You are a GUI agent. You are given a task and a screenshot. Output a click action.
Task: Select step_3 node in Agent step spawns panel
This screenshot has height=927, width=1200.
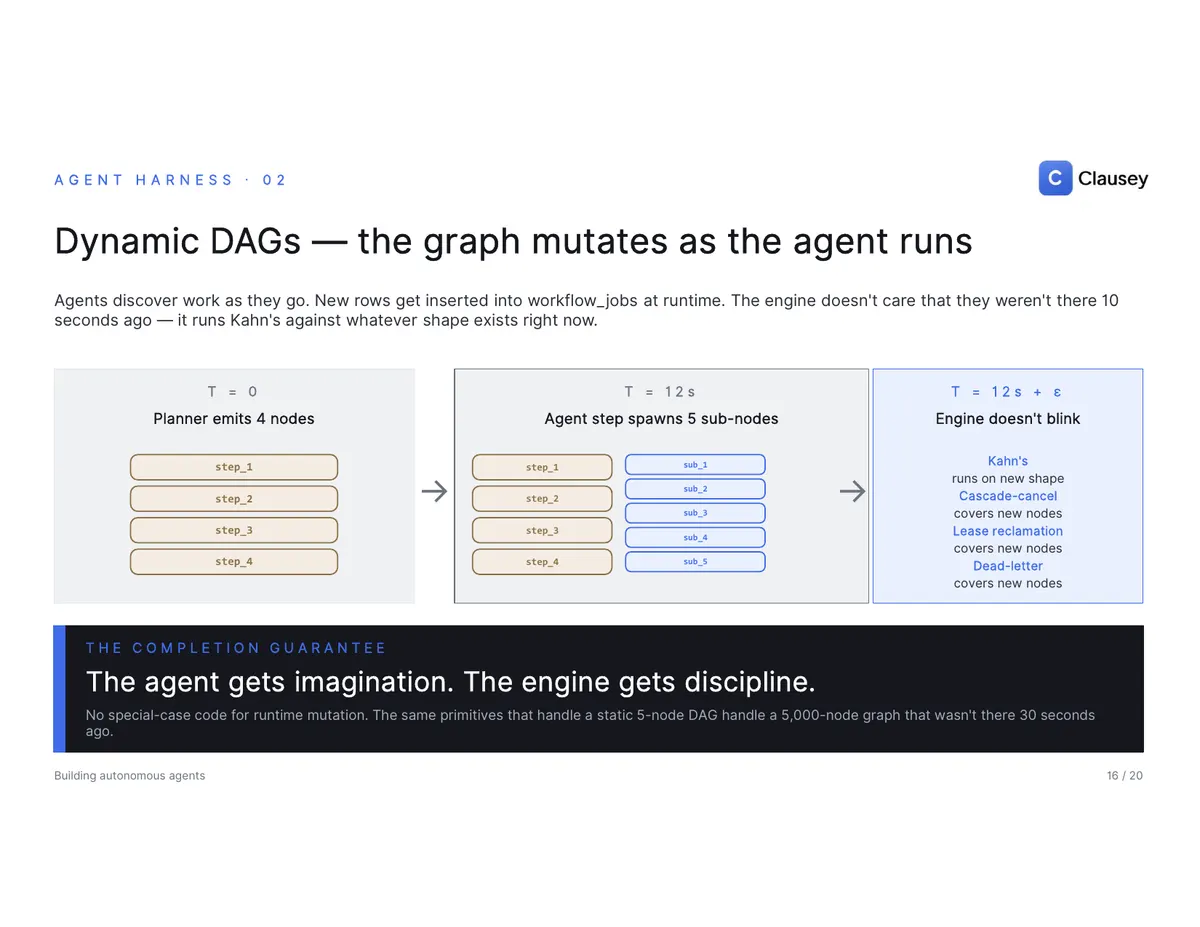tap(542, 530)
